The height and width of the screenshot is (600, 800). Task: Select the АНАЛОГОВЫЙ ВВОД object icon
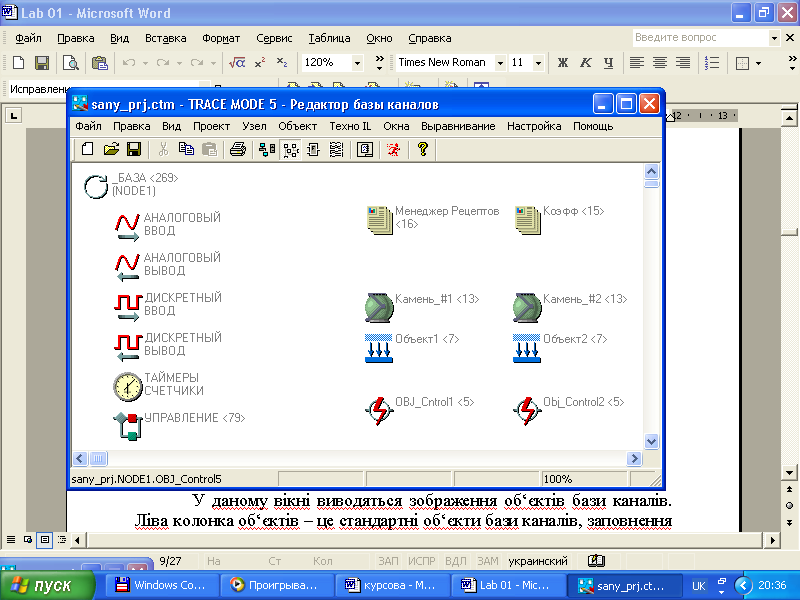coord(127,227)
